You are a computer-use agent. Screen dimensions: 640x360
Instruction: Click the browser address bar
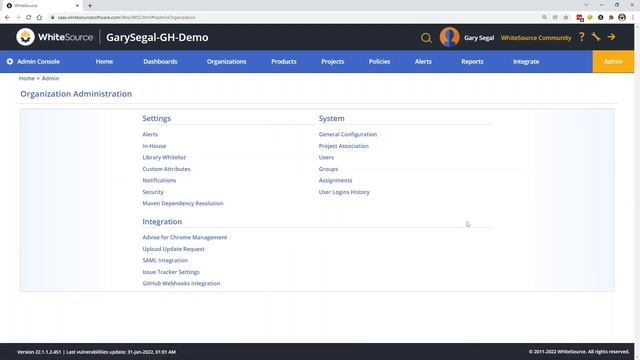point(294,18)
